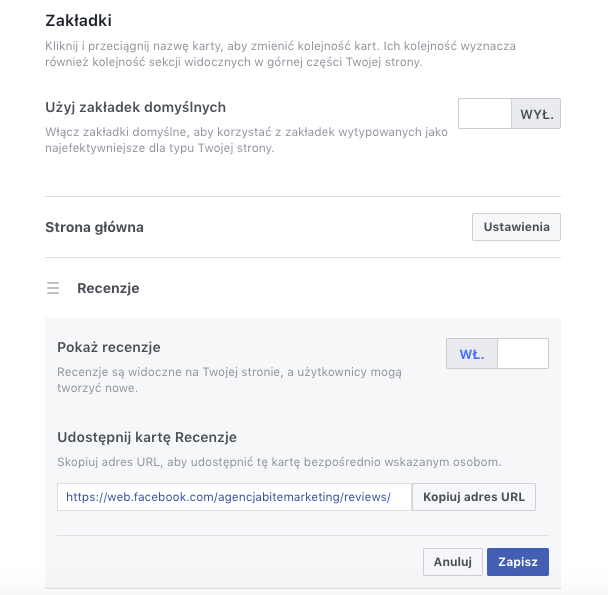Click the "Użyj zakładek domyślnych" label
608x595 pixels.
pyautogui.click(x=135, y=107)
